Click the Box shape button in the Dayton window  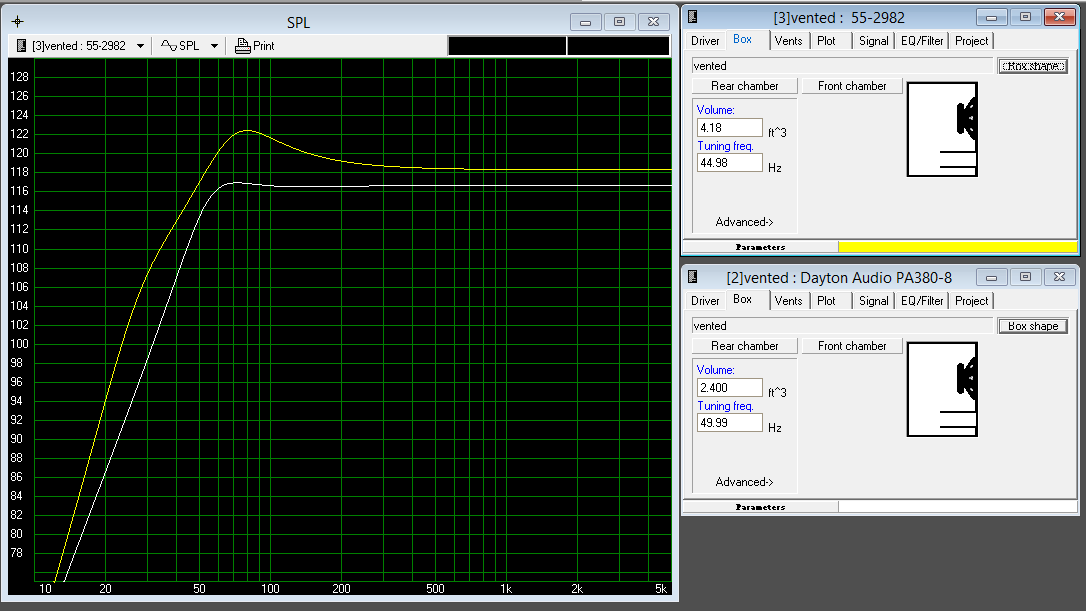coord(1033,325)
